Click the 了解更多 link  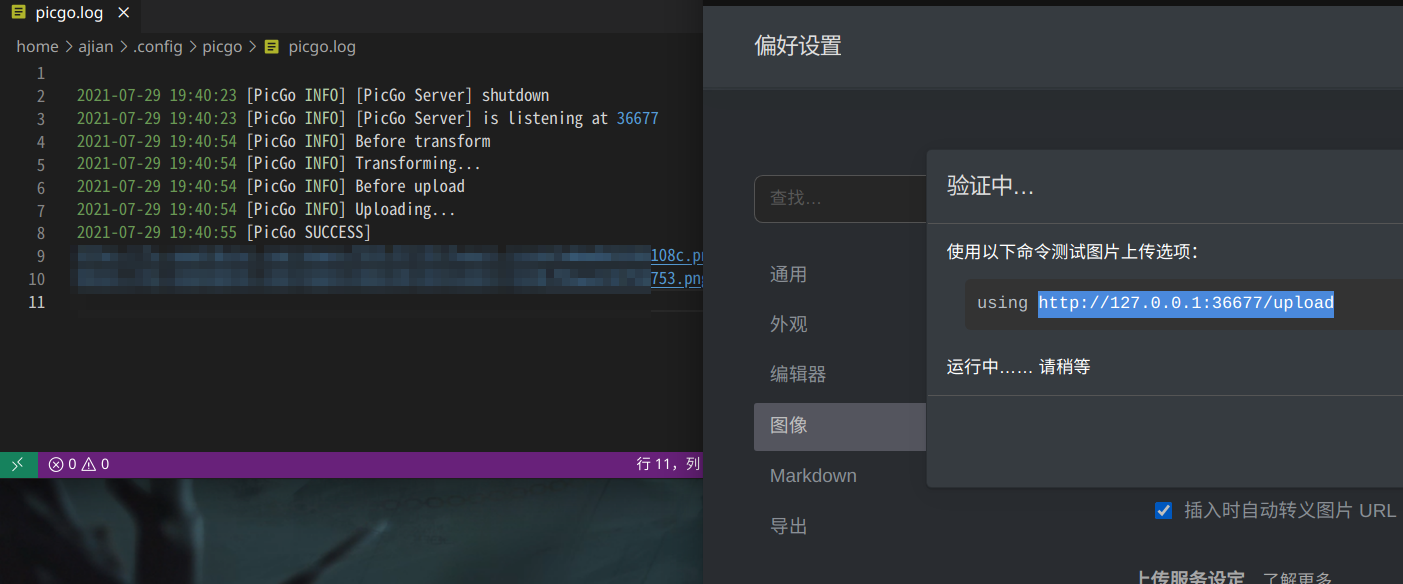[x=1297, y=578]
